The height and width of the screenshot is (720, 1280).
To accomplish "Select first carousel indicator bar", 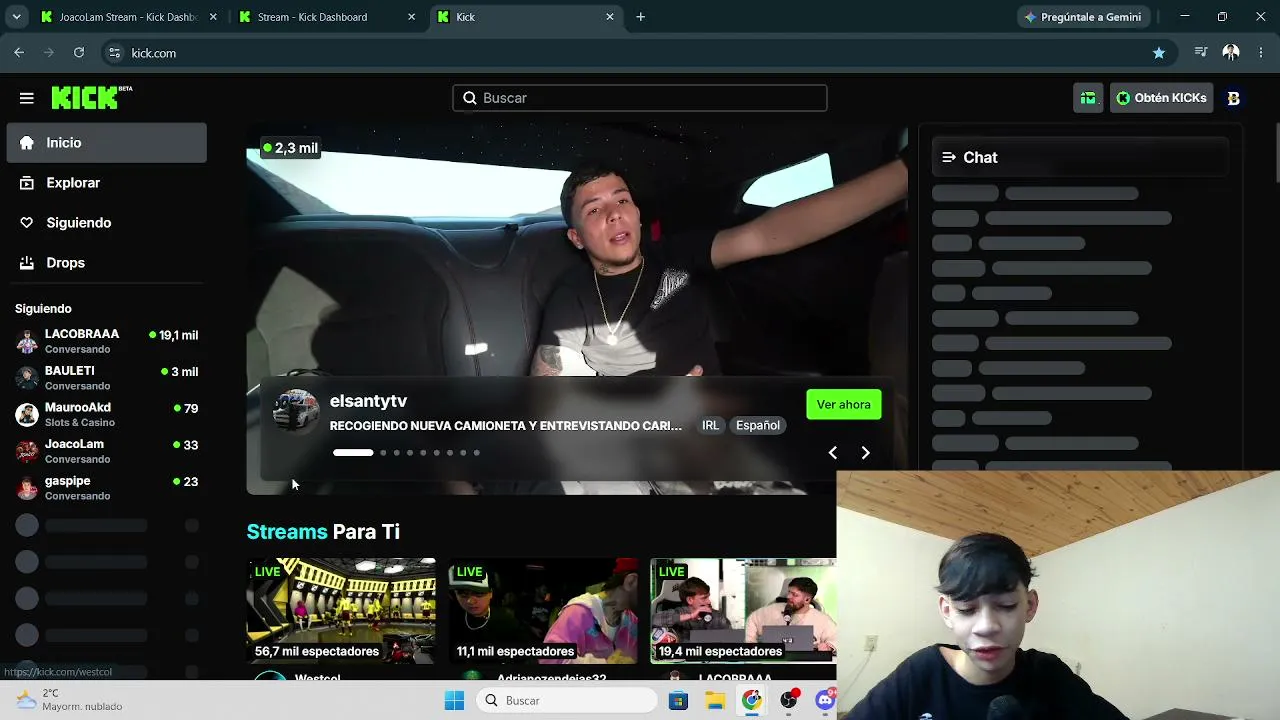I will [353, 453].
